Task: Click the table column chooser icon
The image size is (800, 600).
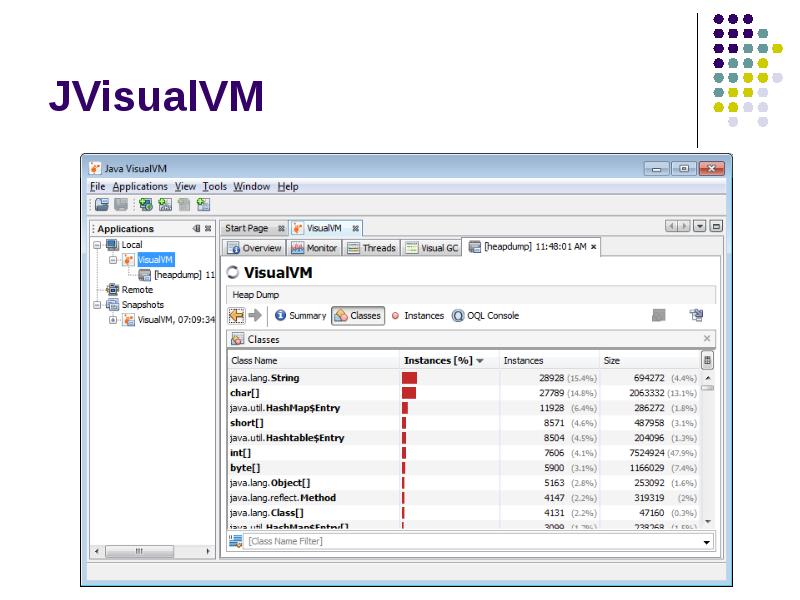Action: coord(707,360)
